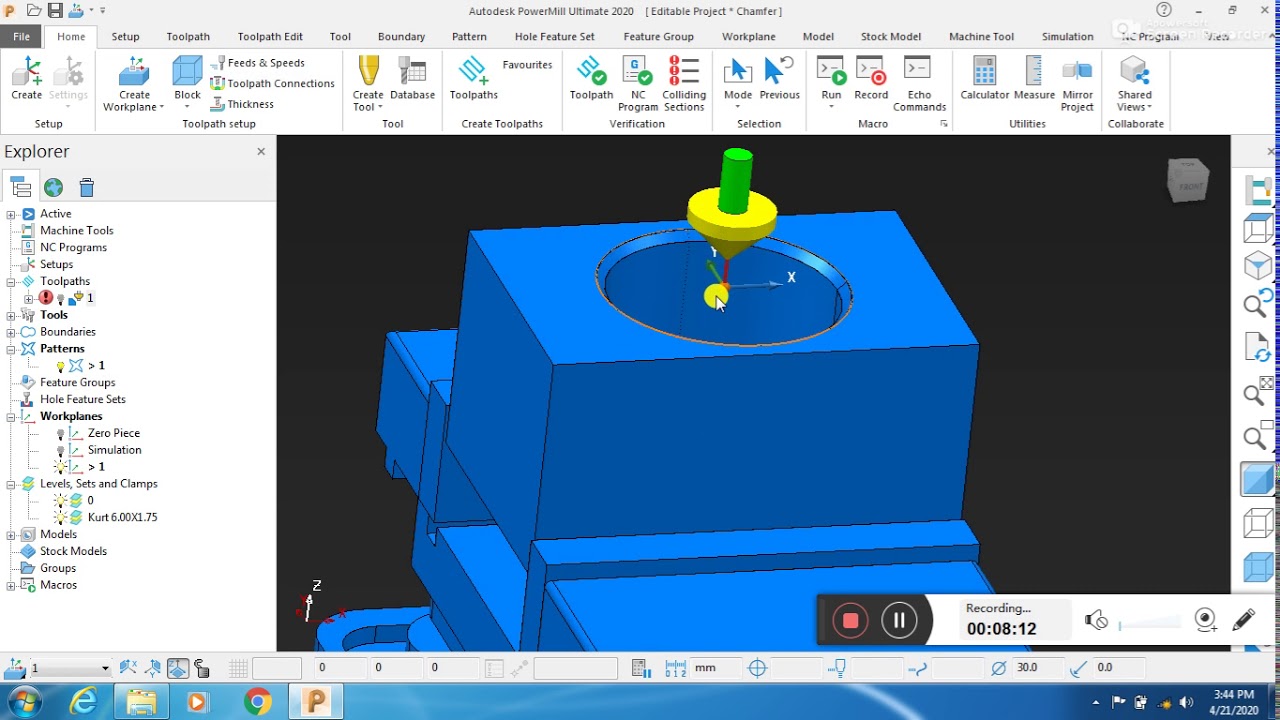
Task: Open the File menu
Action: coord(21,36)
